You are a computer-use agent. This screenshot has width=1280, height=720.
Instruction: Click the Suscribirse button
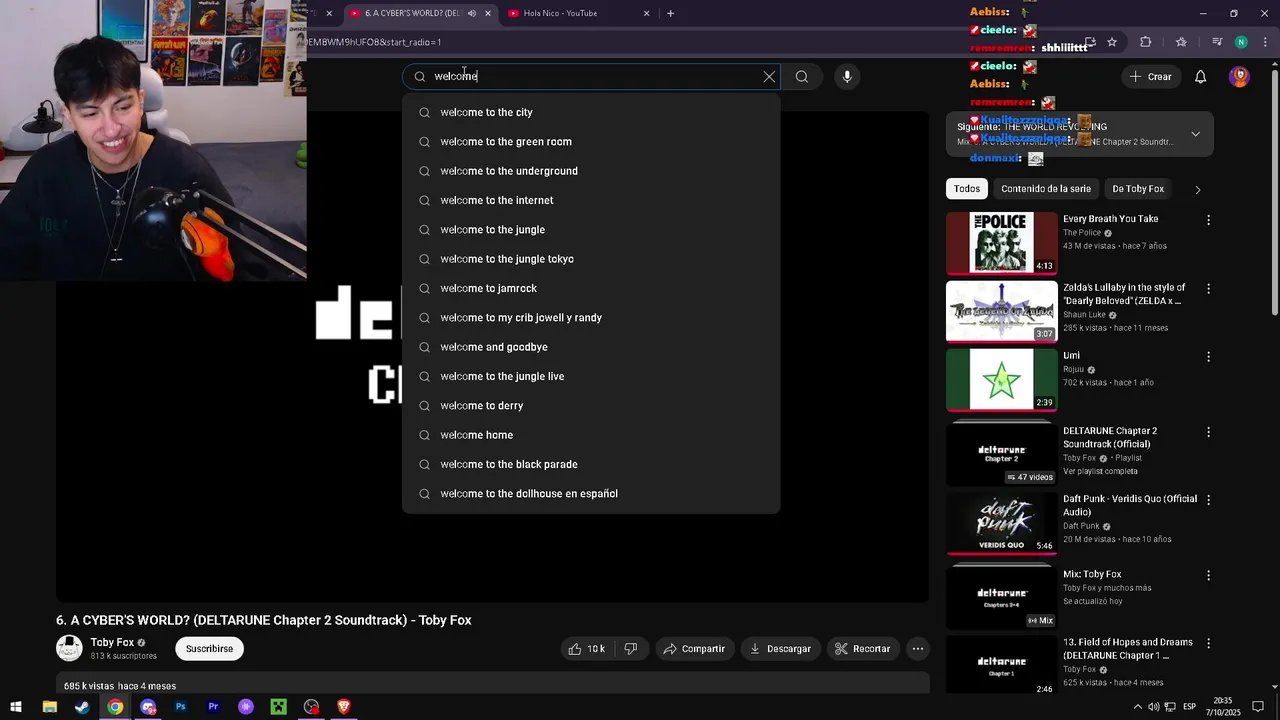click(209, 649)
